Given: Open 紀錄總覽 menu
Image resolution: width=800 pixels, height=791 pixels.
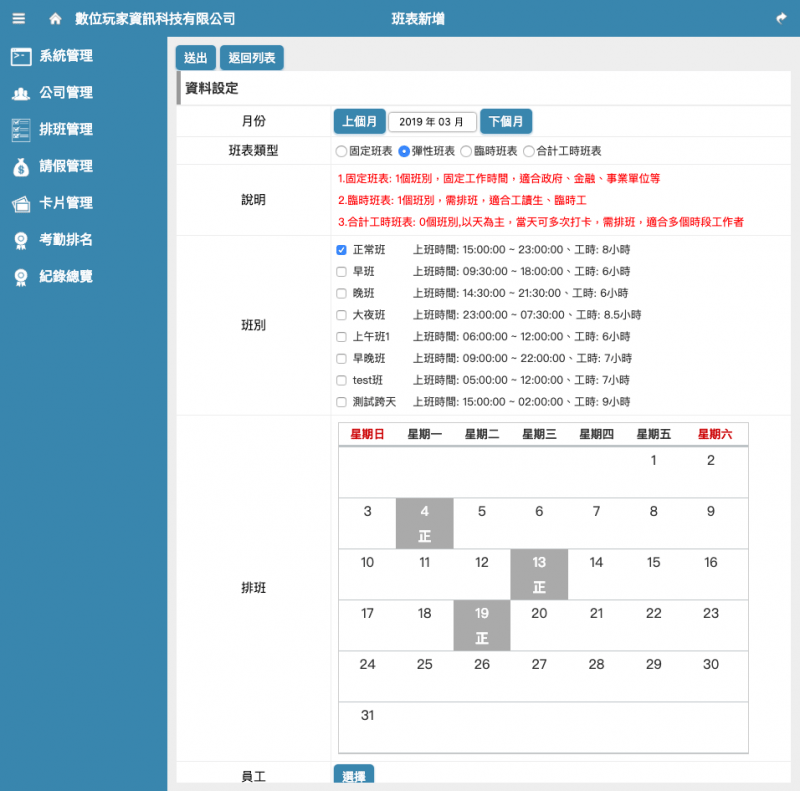Looking at the screenshot, I should tap(66, 276).
